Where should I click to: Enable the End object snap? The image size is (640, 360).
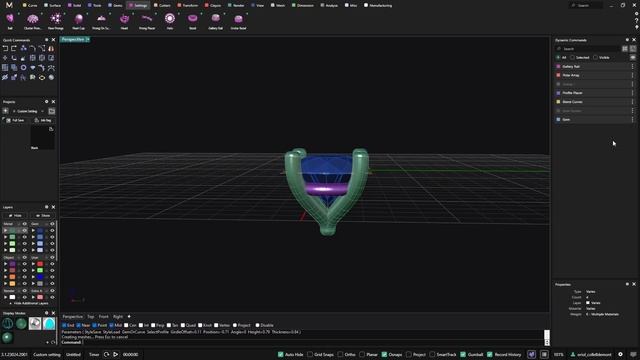[64, 325]
